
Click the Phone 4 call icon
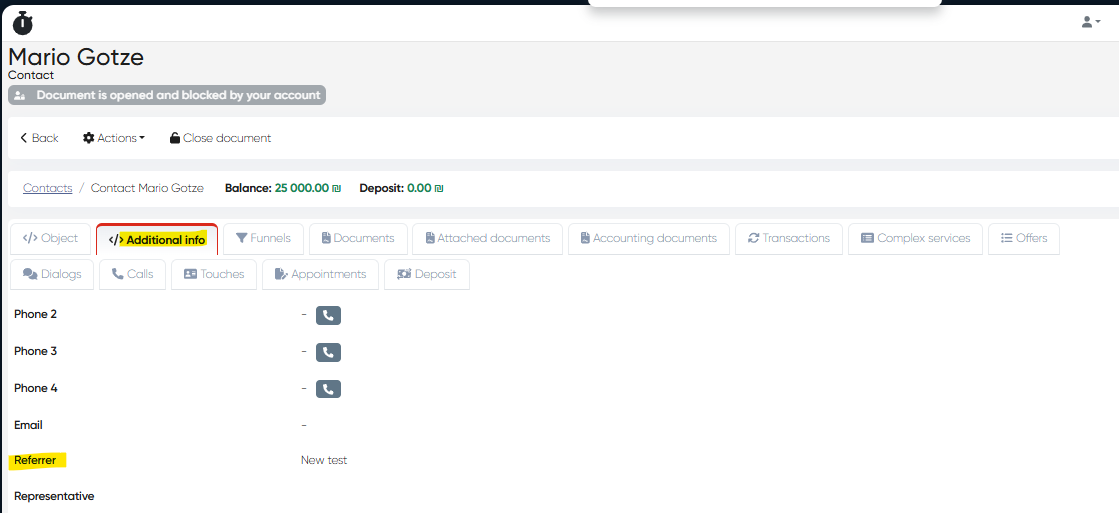coord(328,389)
